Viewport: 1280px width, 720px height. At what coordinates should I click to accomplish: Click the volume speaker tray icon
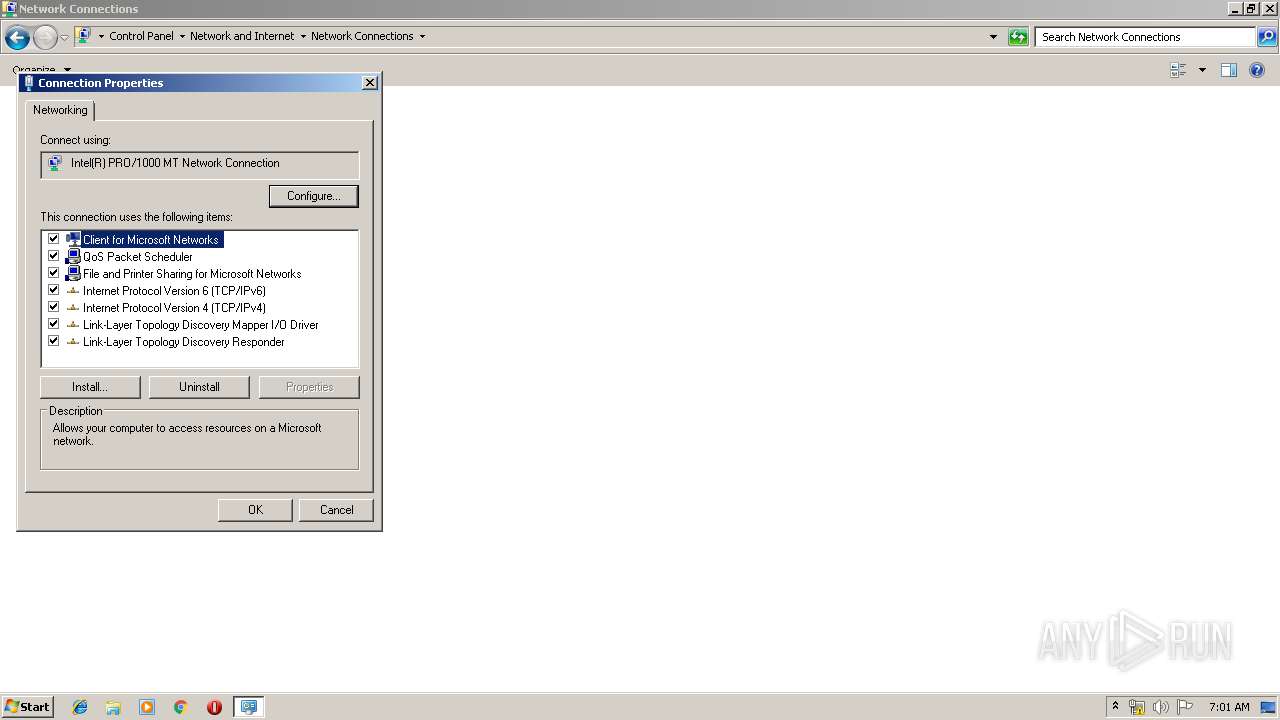tap(1161, 707)
